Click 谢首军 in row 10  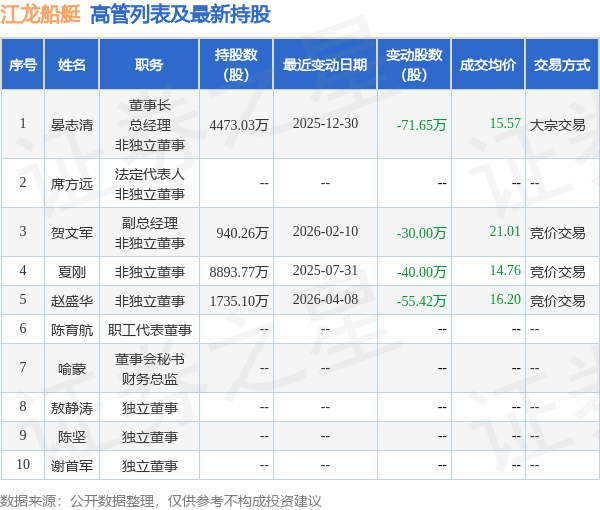72,466
